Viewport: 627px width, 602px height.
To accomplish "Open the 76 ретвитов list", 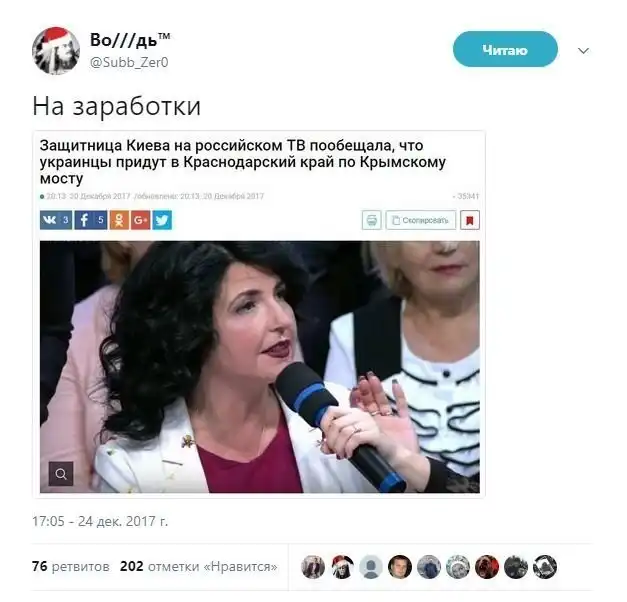I will pos(71,566).
